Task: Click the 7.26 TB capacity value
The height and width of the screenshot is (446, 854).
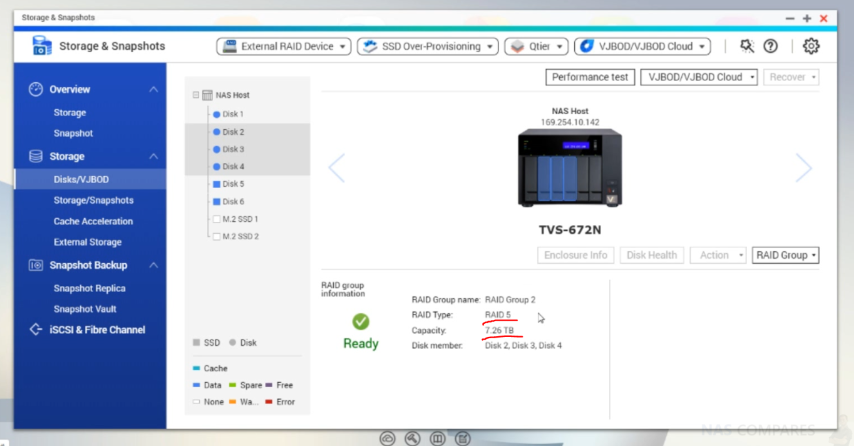Action: 499,331
